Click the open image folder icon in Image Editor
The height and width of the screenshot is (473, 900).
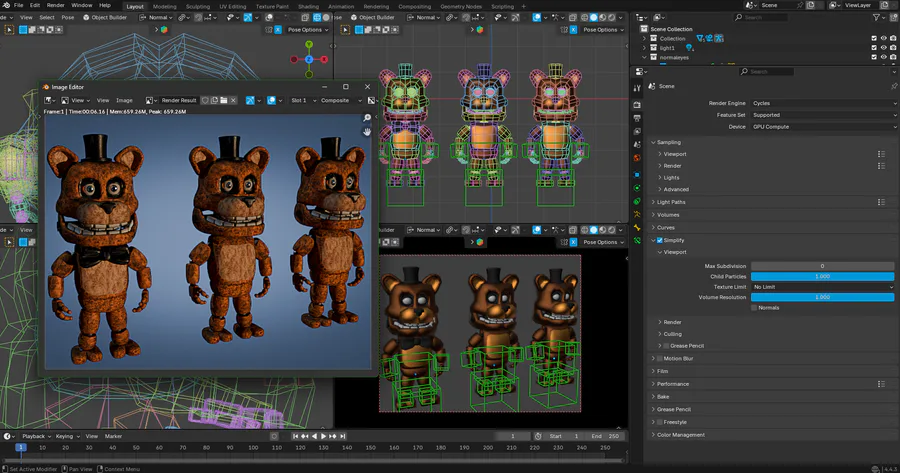pyautogui.click(x=224, y=100)
